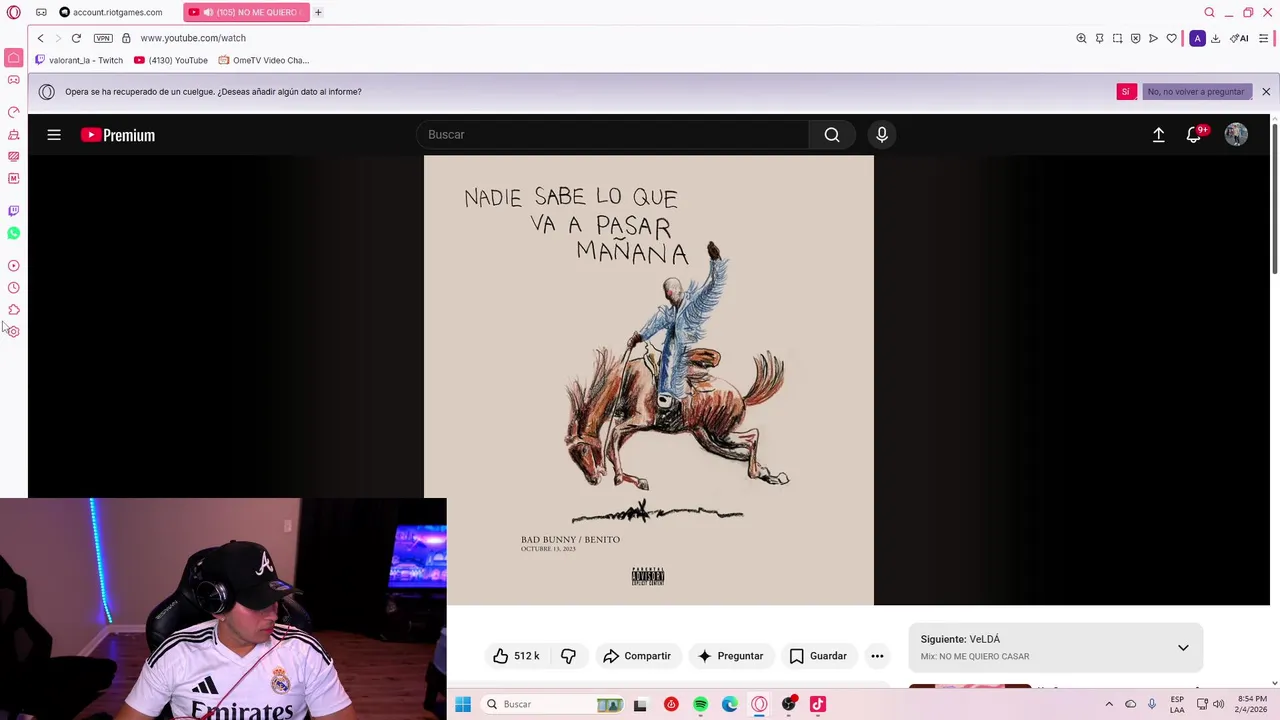Dislike the video with thumbs down
The height and width of the screenshot is (720, 1280).
(x=568, y=656)
